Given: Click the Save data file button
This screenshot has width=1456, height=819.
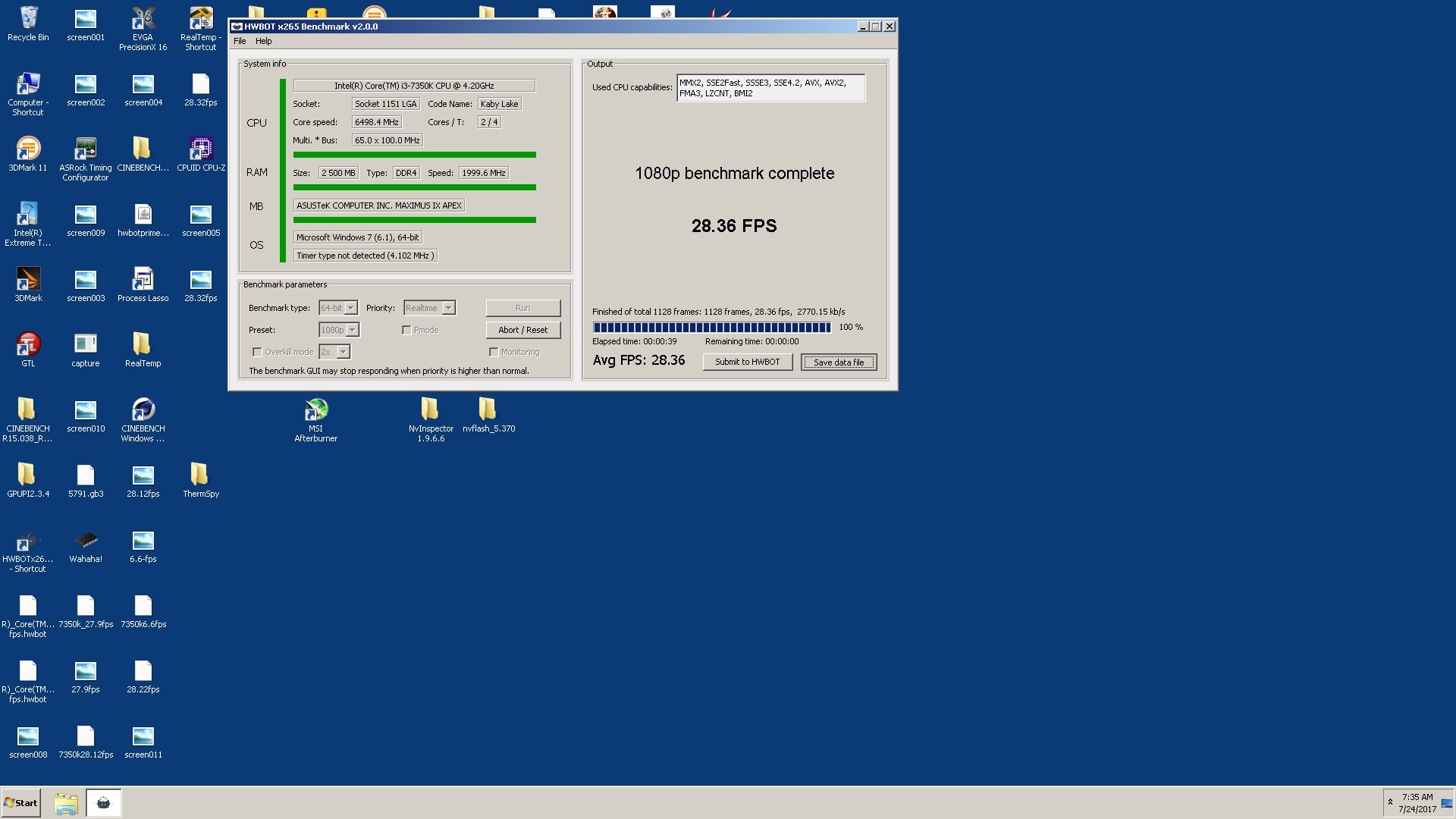Looking at the screenshot, I should [839, 362].
